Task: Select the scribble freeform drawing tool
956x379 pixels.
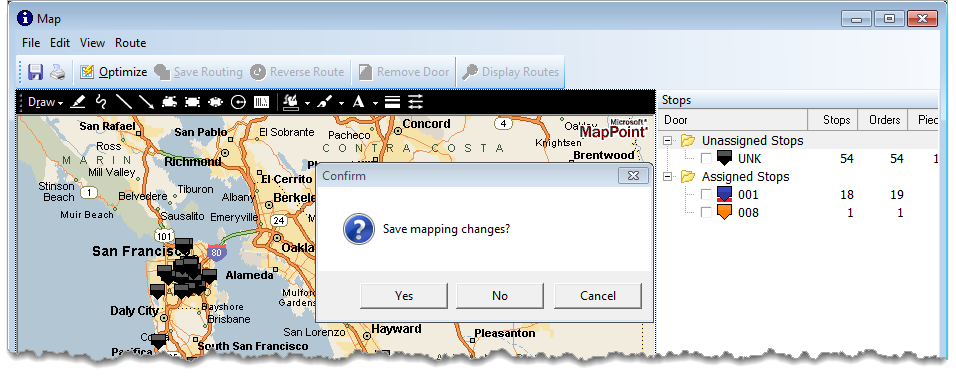Action: (101, 102)
